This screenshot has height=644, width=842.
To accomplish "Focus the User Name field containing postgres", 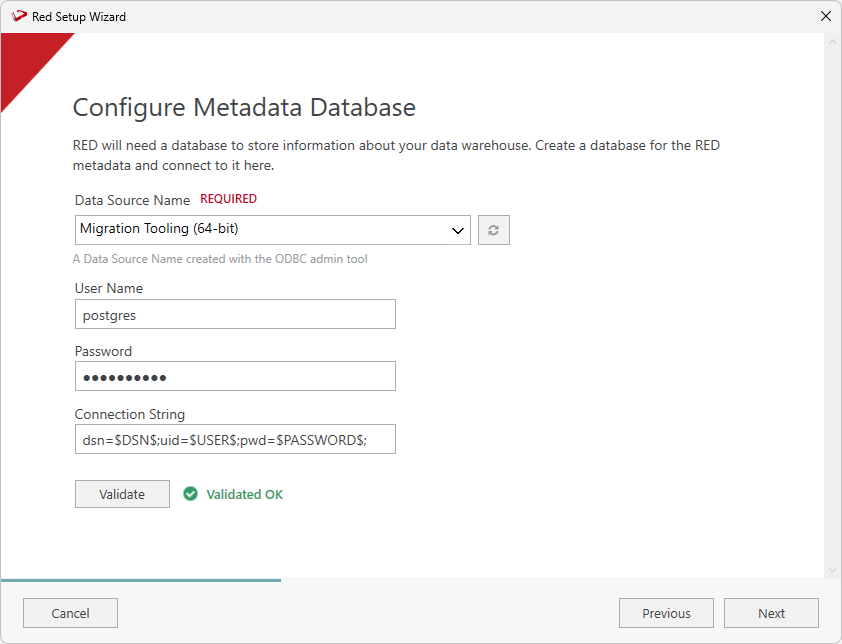I will (235, 314).
